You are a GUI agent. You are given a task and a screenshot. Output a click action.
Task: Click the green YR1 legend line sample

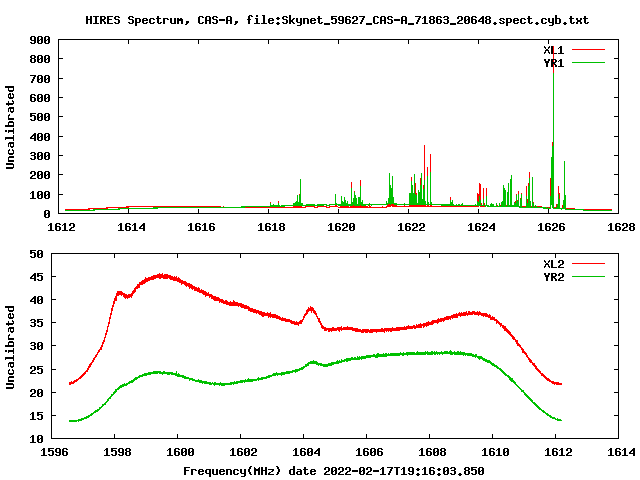click(x=588, y=63)
